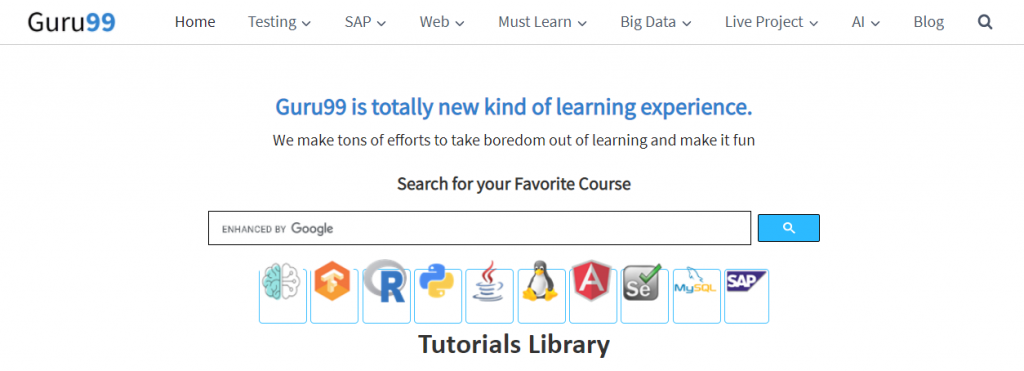Click the Guru99 logo link

[71, 22]
